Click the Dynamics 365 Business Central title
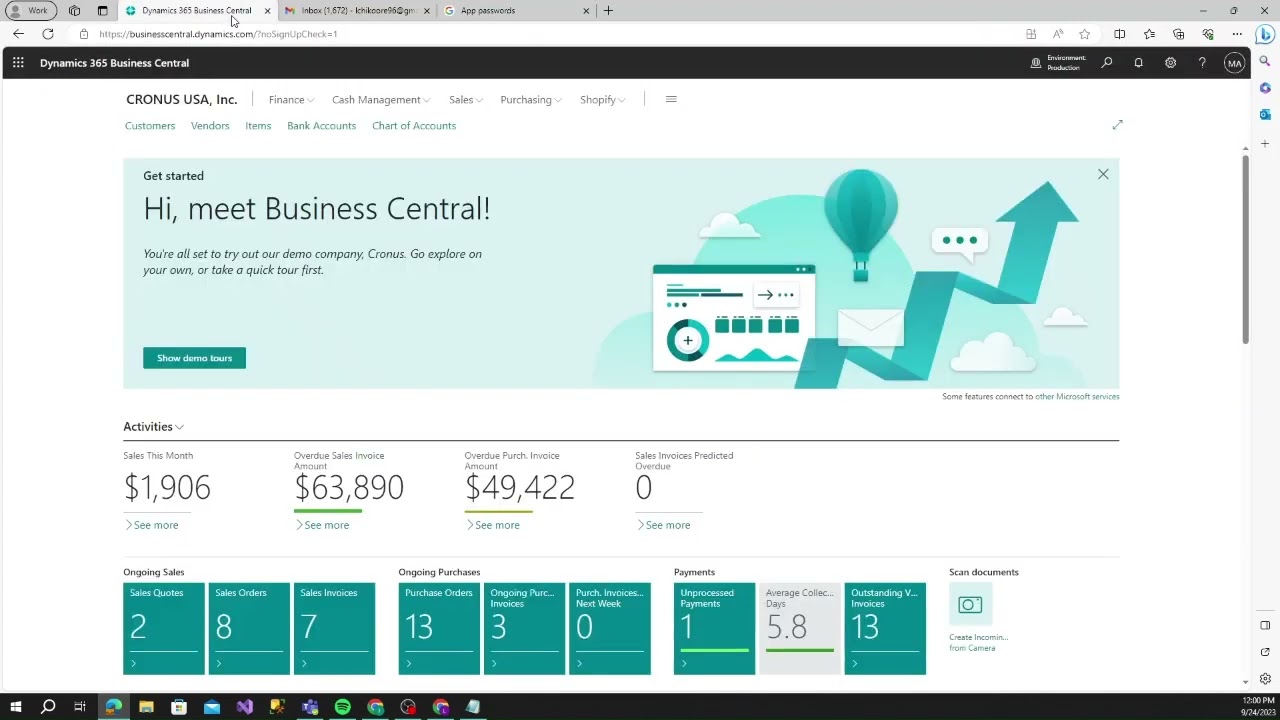 coord(114,63)
